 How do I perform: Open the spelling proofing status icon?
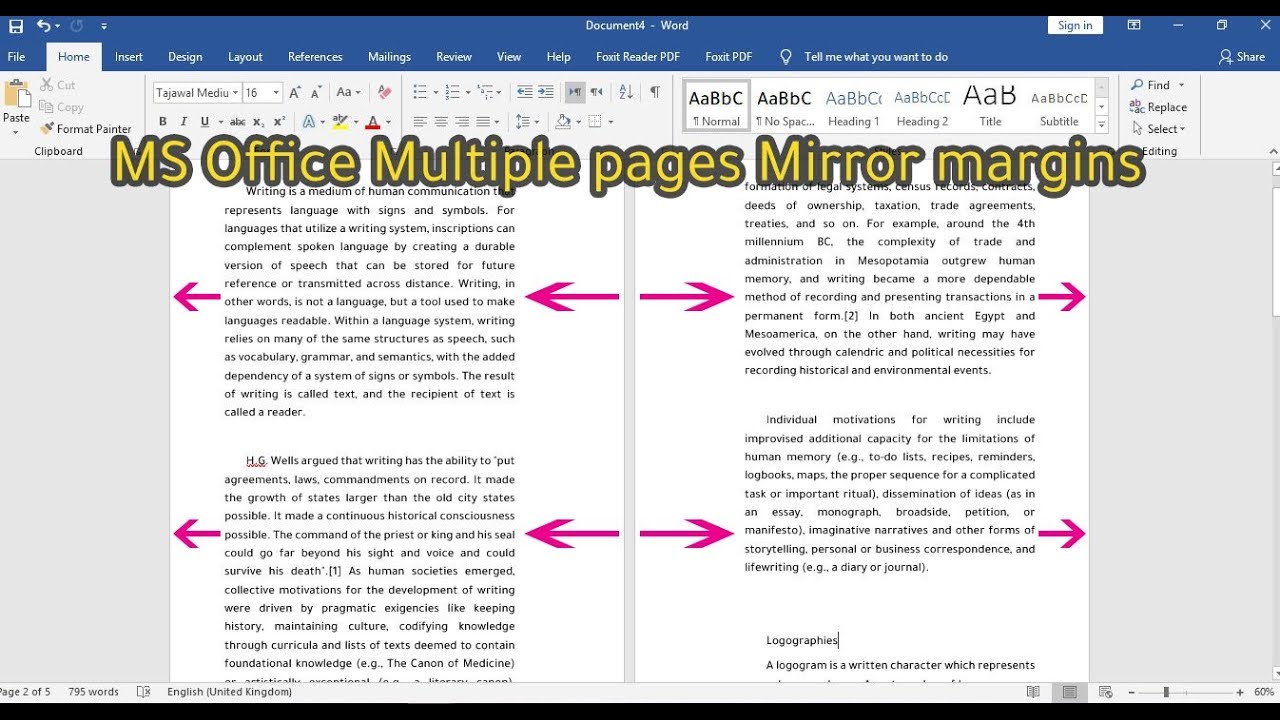click(x=144, y=692)
